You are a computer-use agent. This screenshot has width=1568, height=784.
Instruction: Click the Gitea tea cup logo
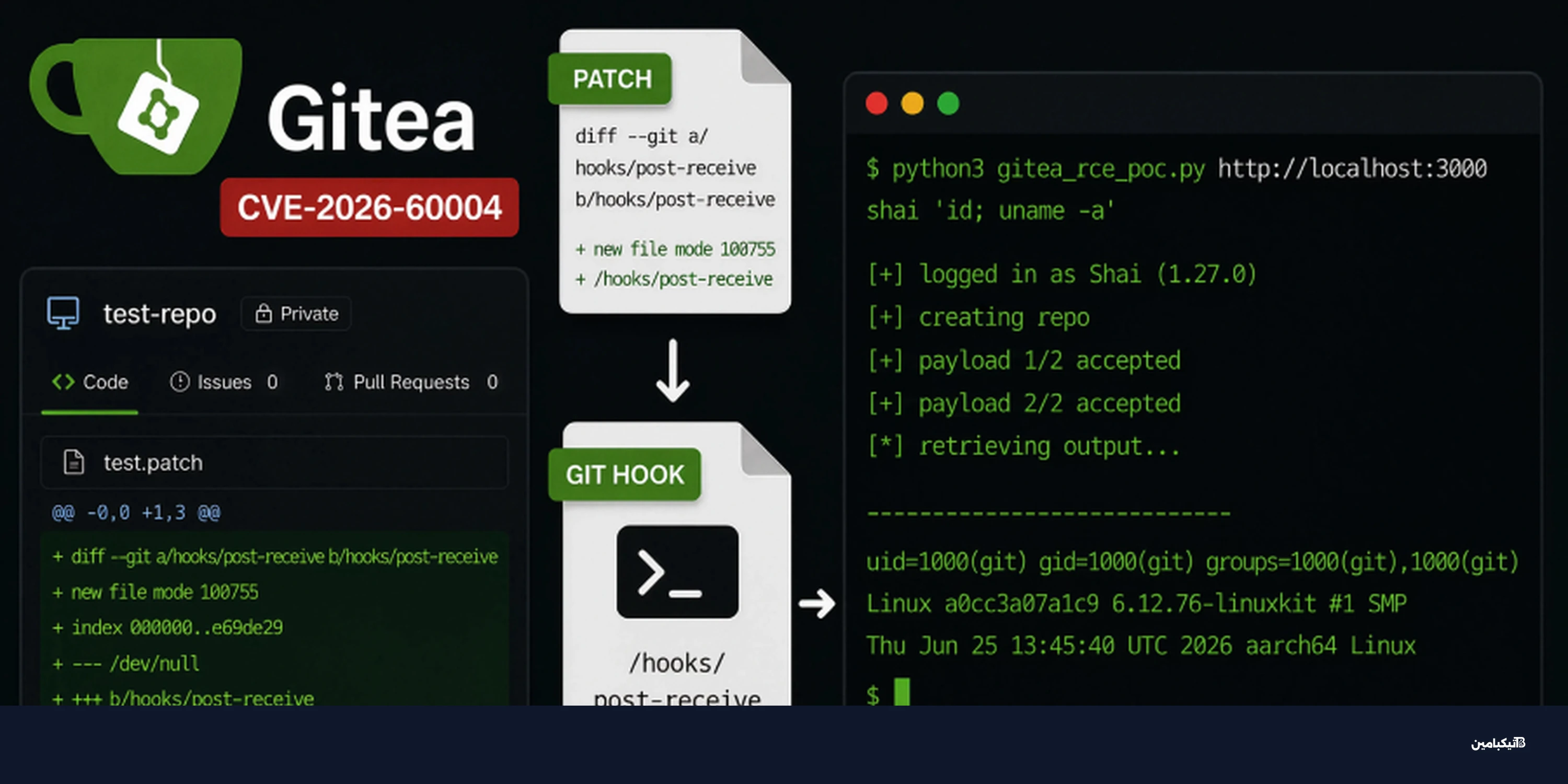136,106
